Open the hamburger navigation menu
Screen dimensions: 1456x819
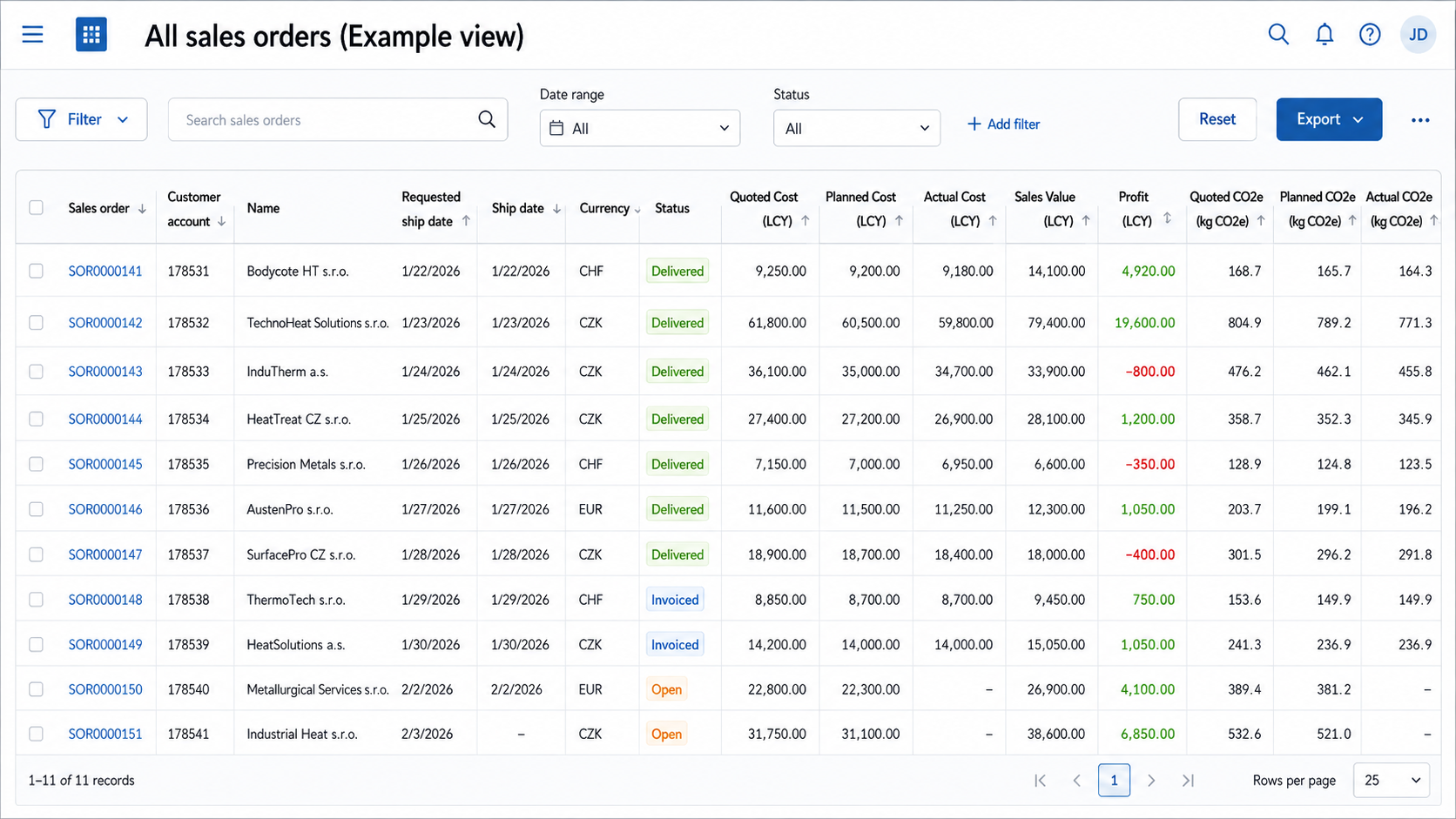pos(32,35)
